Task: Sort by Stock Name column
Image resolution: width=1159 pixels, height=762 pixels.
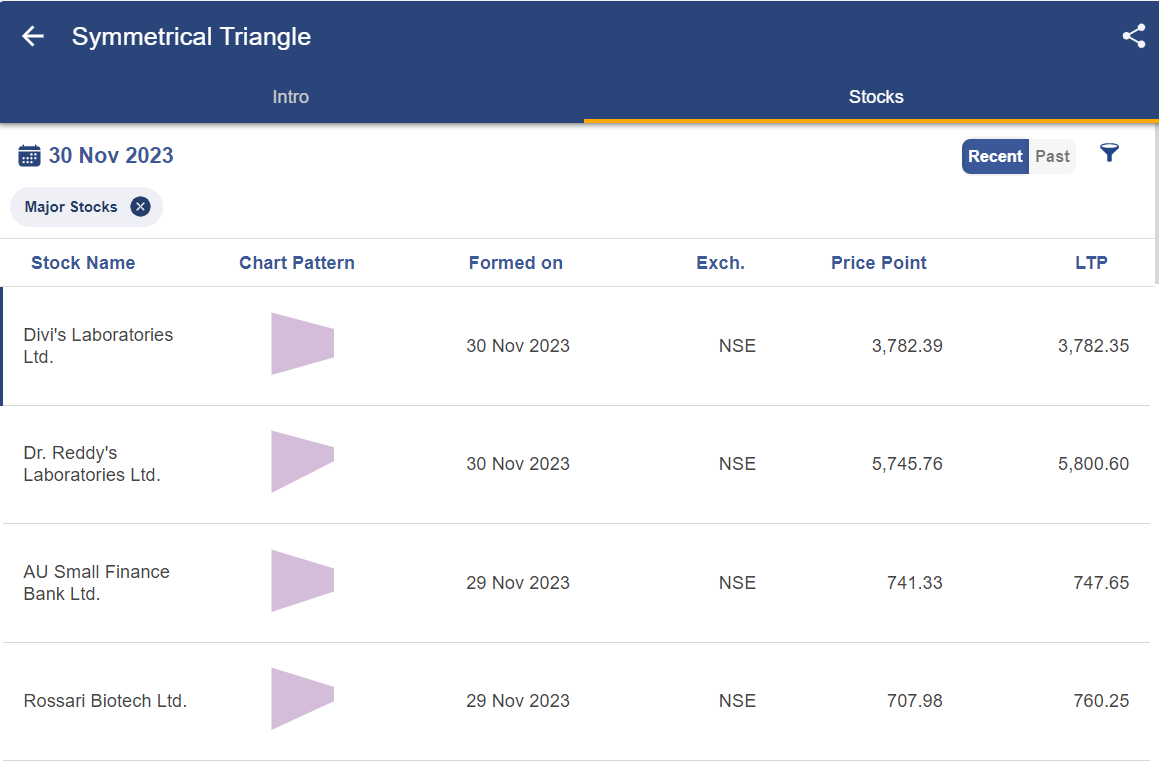Action: tap(83, 263)
